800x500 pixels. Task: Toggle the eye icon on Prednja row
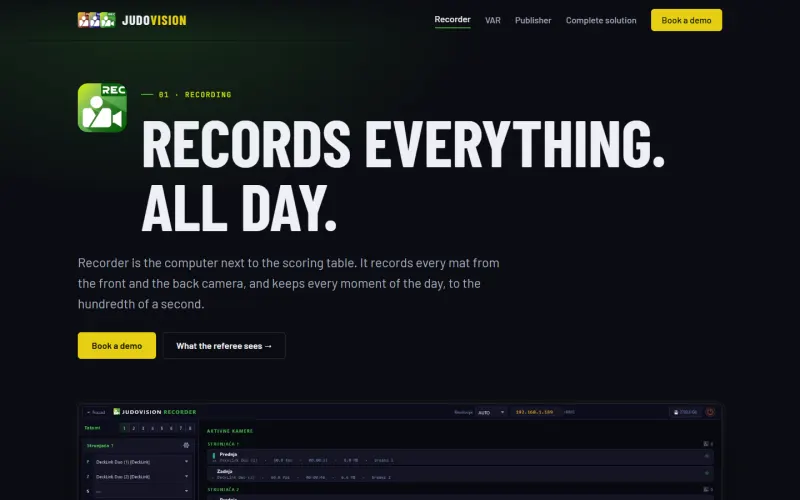707,456
